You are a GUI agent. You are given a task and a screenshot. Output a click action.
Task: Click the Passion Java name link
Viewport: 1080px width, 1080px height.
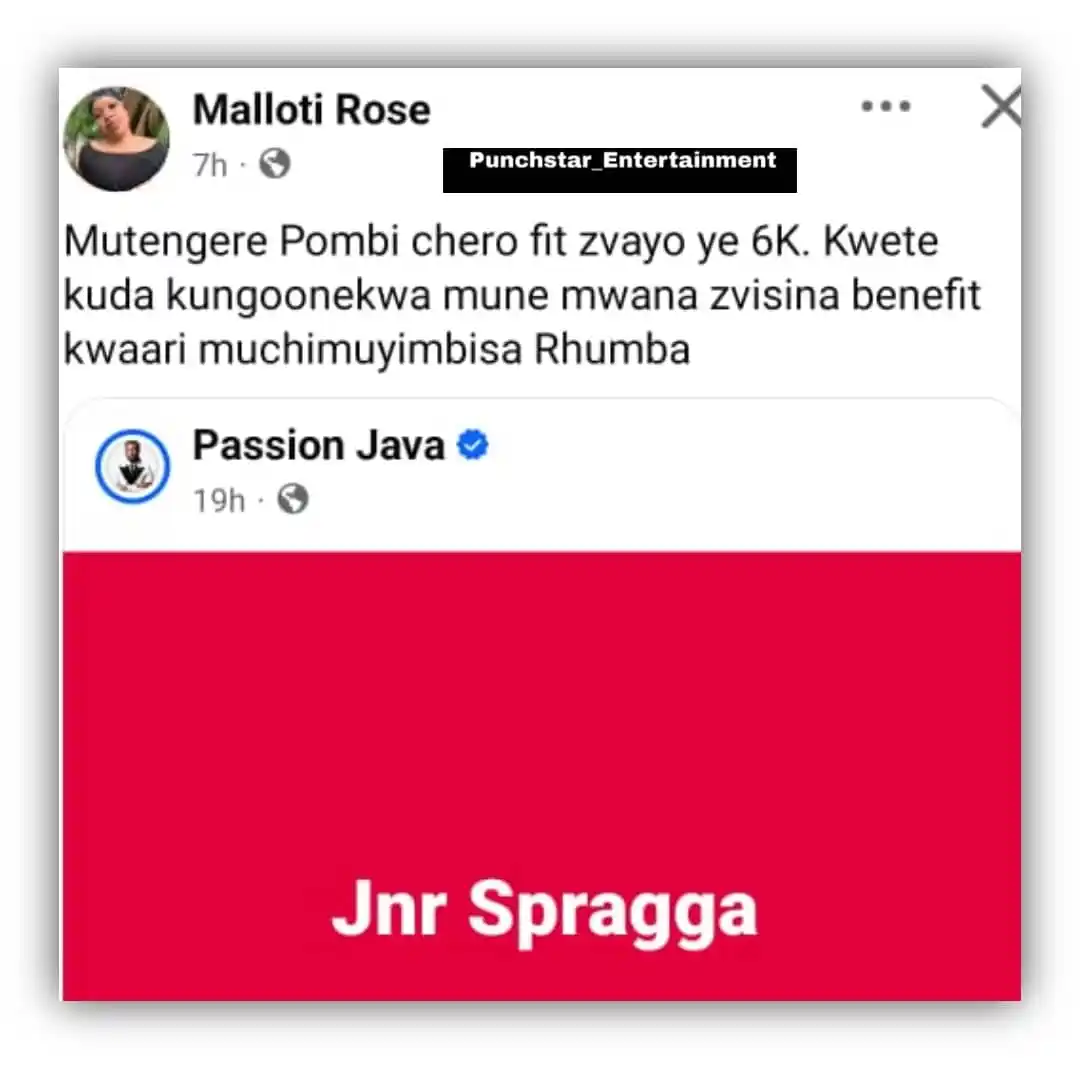[319, 446]
